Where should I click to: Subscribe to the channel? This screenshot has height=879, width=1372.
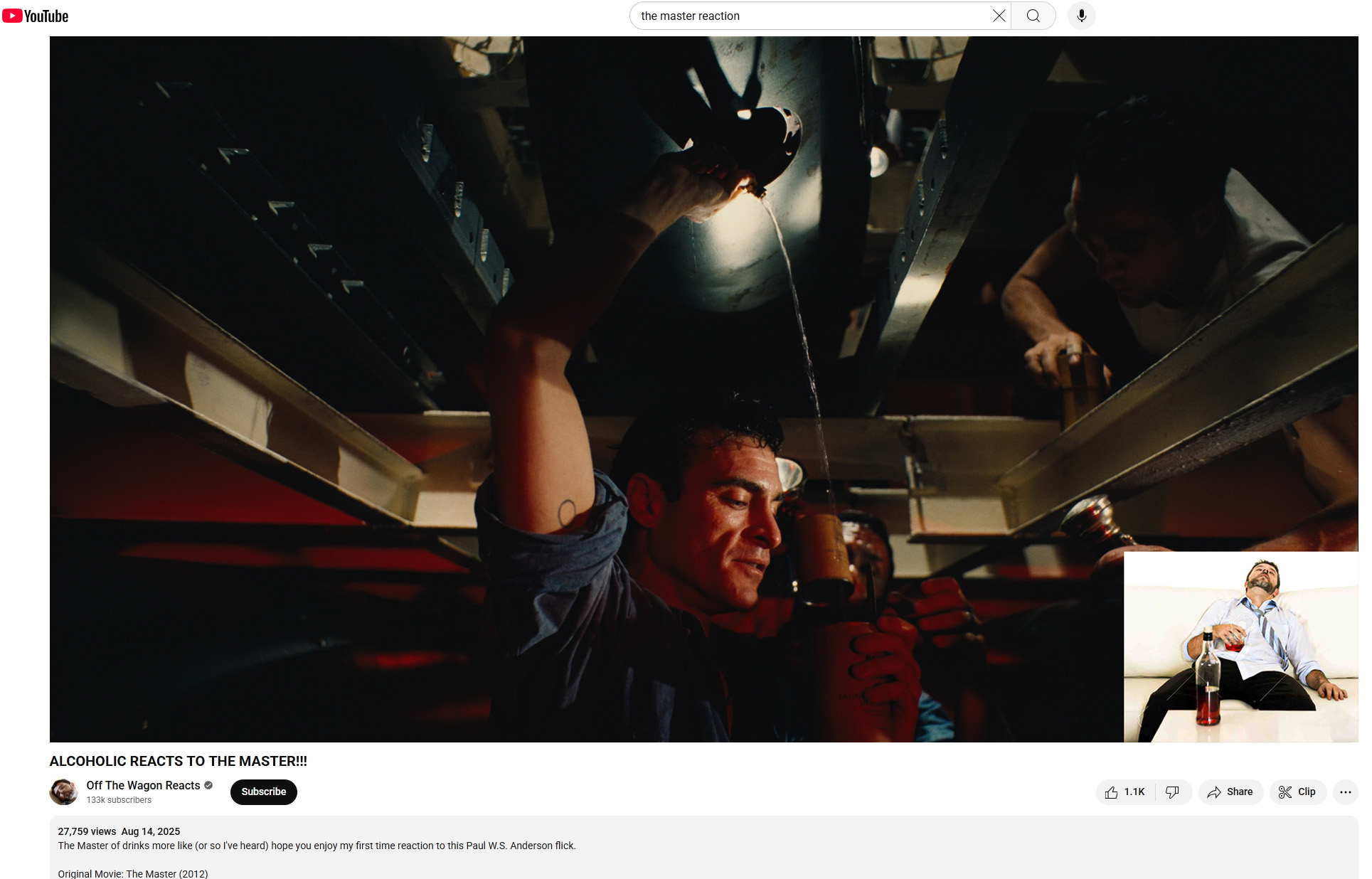pyautogui.click(x=263, y=792)
